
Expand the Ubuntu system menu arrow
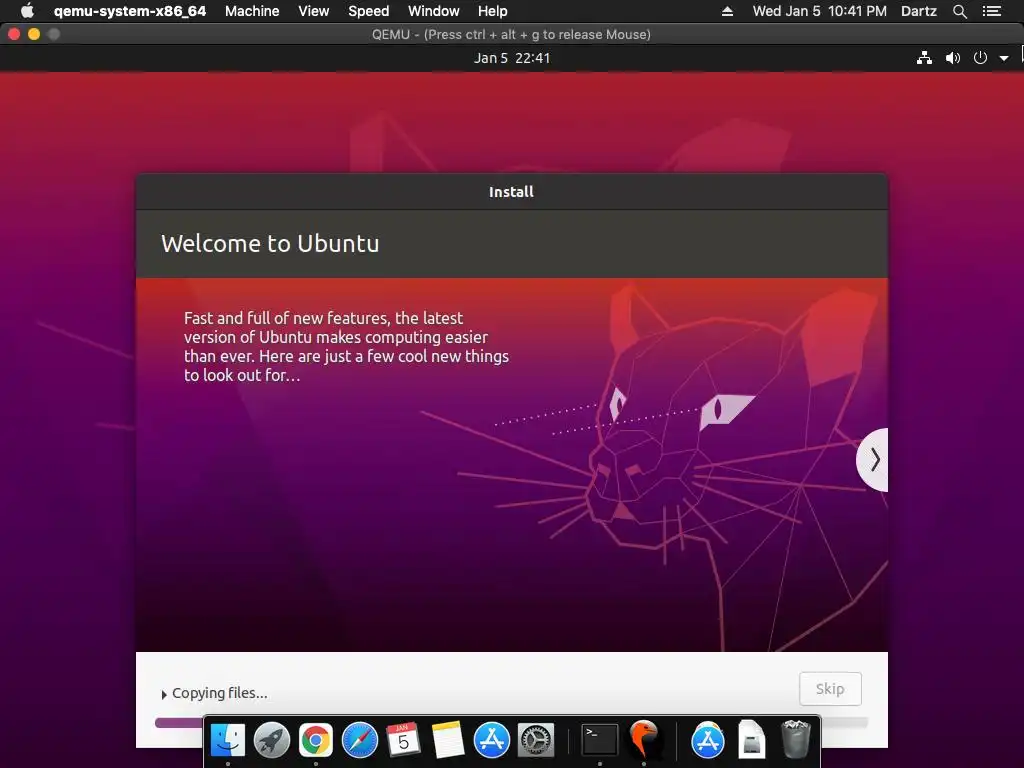(x=1004, y=58)
